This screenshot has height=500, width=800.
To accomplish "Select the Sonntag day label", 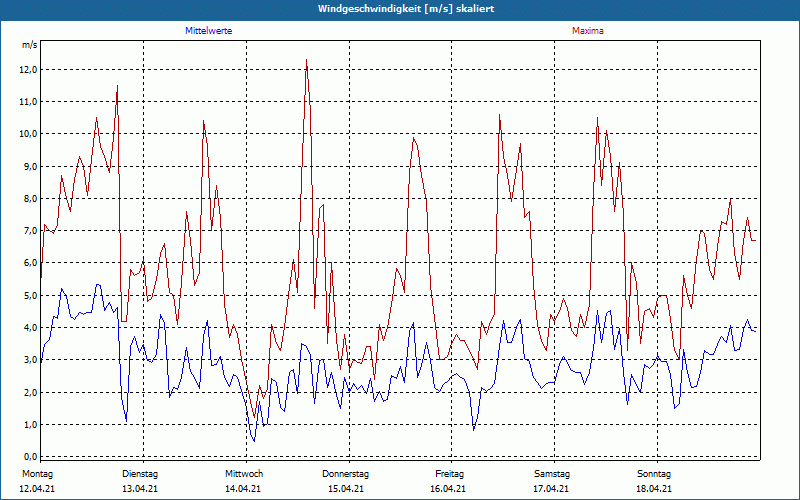I will tap(654, 474).
